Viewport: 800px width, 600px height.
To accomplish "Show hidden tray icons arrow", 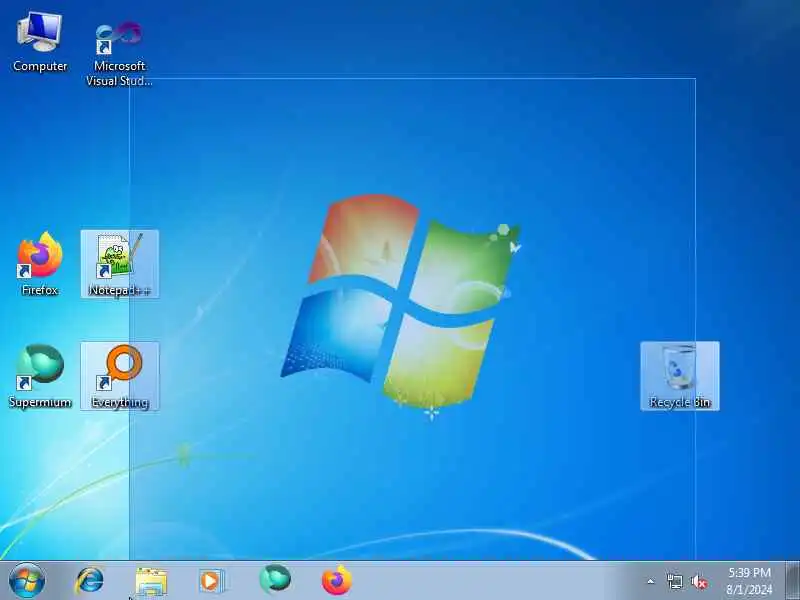I will [651, 581].
